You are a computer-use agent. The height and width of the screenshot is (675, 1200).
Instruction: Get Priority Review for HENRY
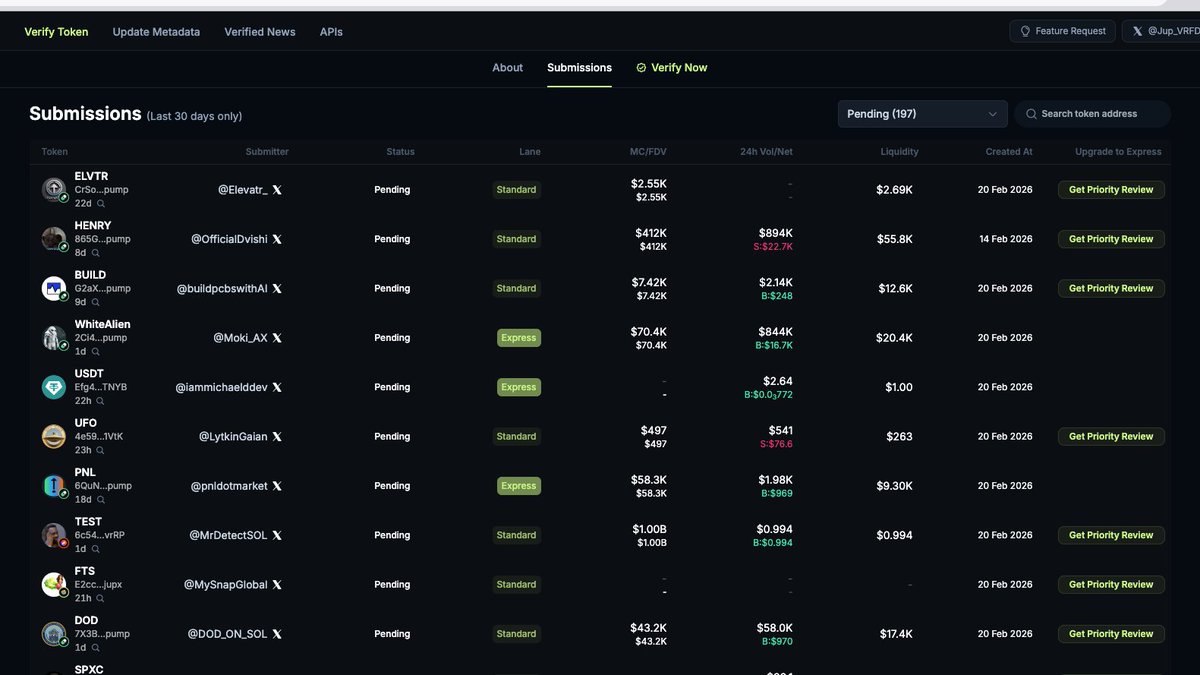tap(1111, 239)
